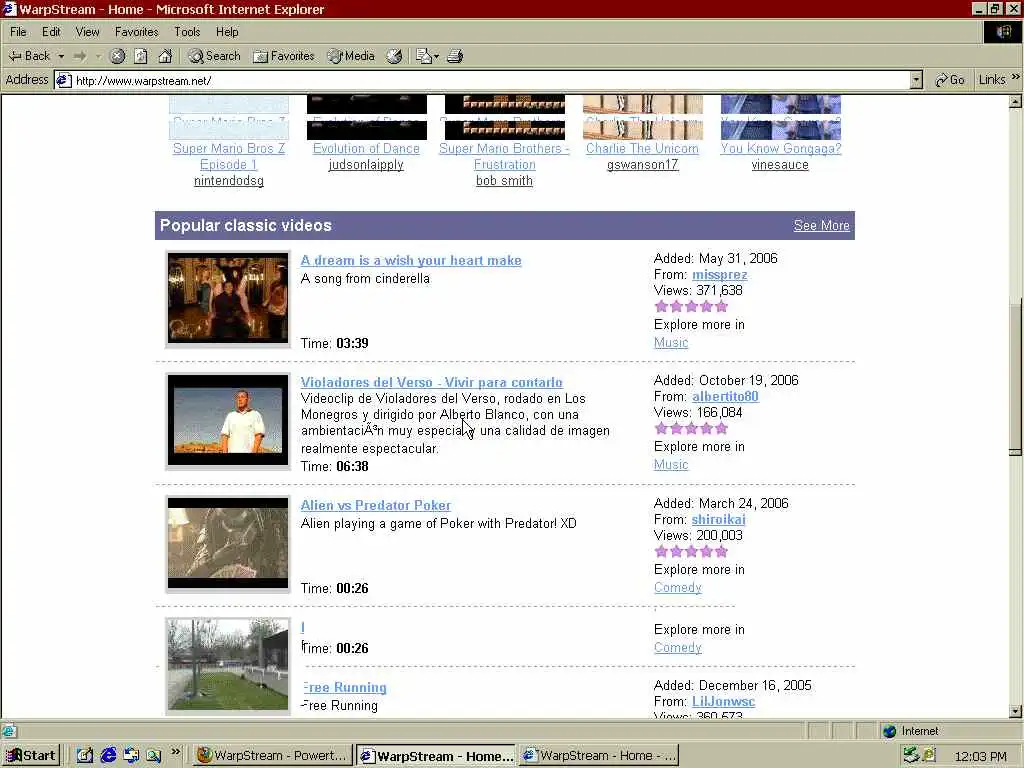Image resolution: width=1024 pixels, height=768 pixels.
Task: Click the History toolbar icon
Action: tap(394, 56)
